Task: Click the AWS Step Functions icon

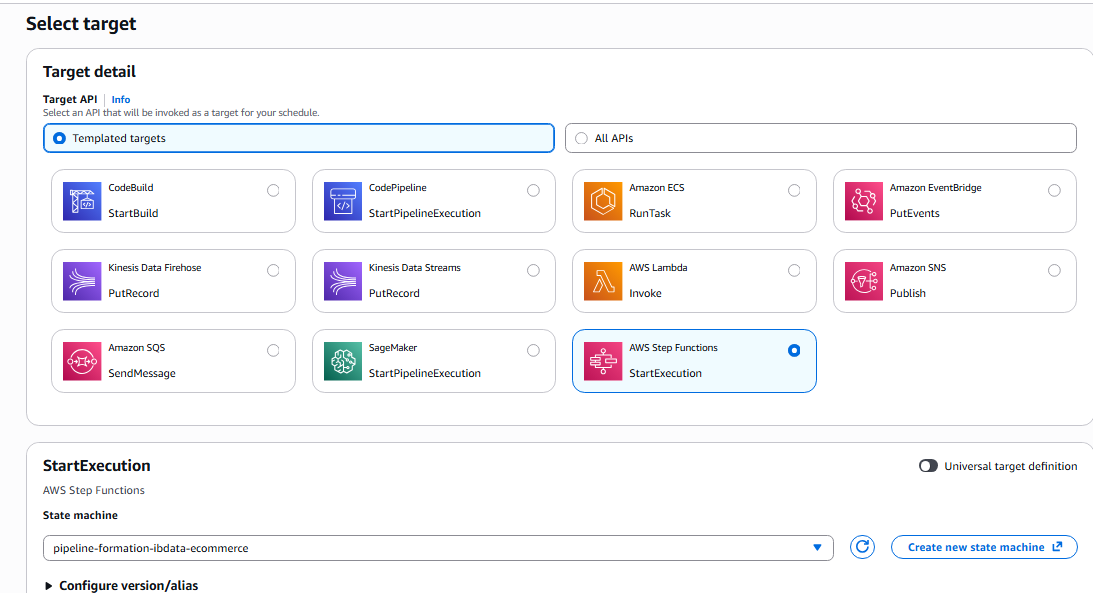Action: (x=603, y=361)
